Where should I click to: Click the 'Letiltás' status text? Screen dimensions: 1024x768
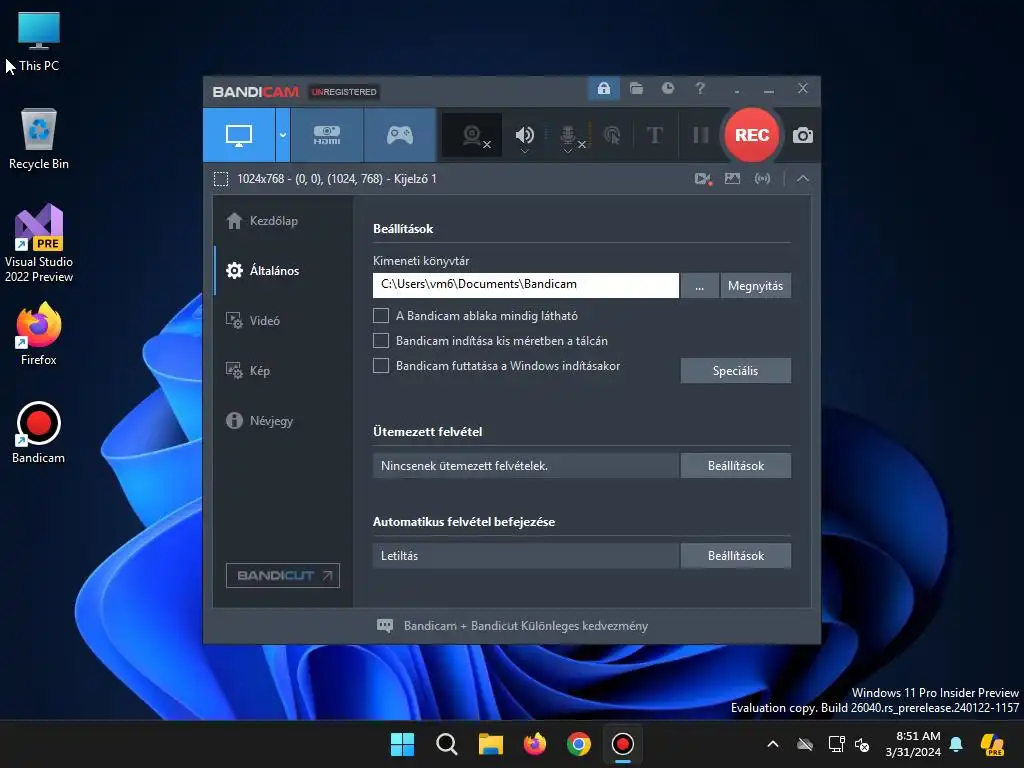pos(399,556)
